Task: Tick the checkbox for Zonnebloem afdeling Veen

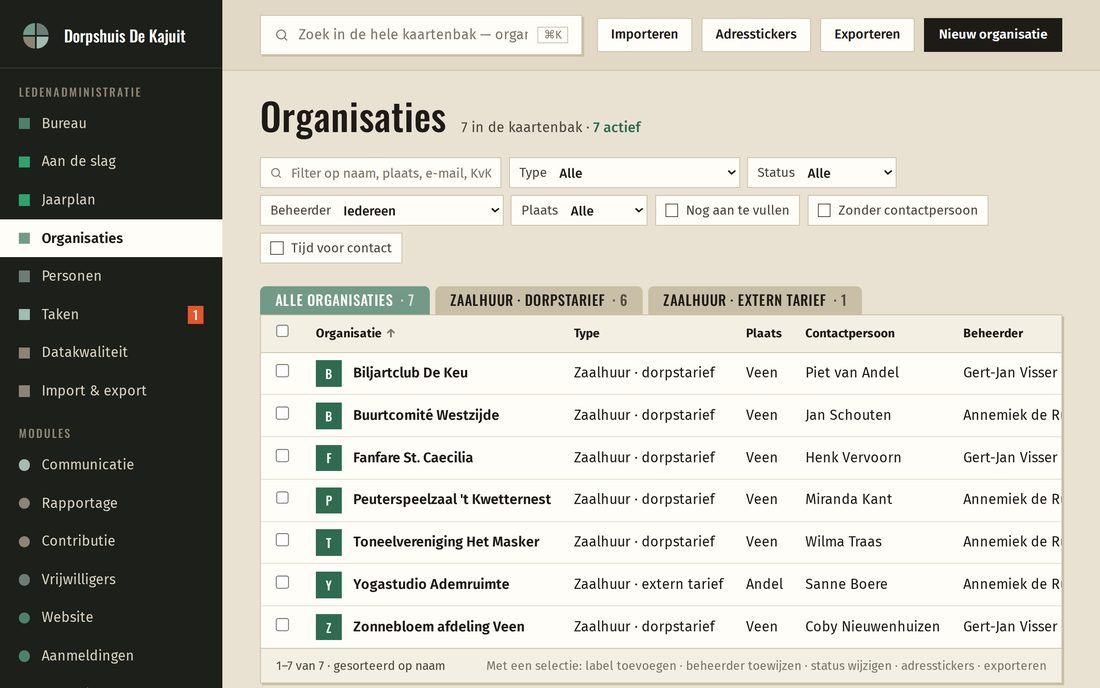Action: 282,624
